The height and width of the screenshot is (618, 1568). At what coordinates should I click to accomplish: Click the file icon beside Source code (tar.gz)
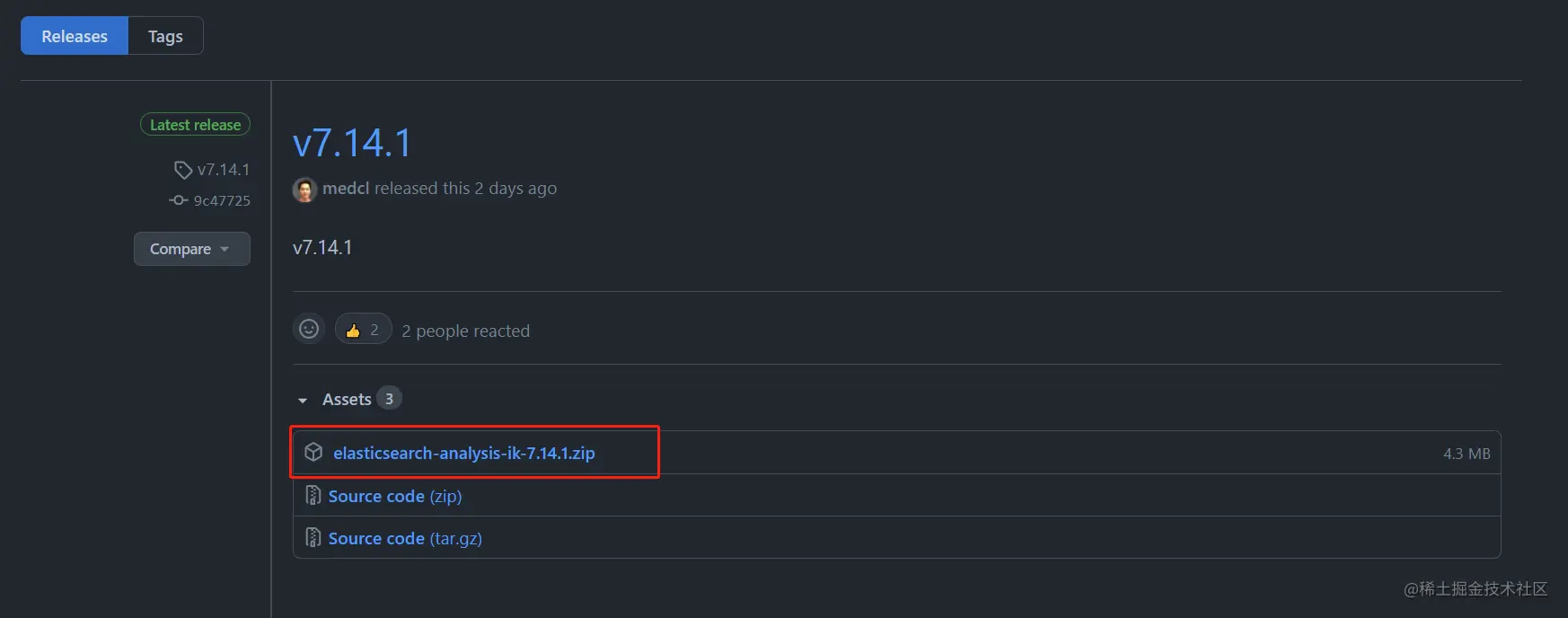tap(313, 538)
